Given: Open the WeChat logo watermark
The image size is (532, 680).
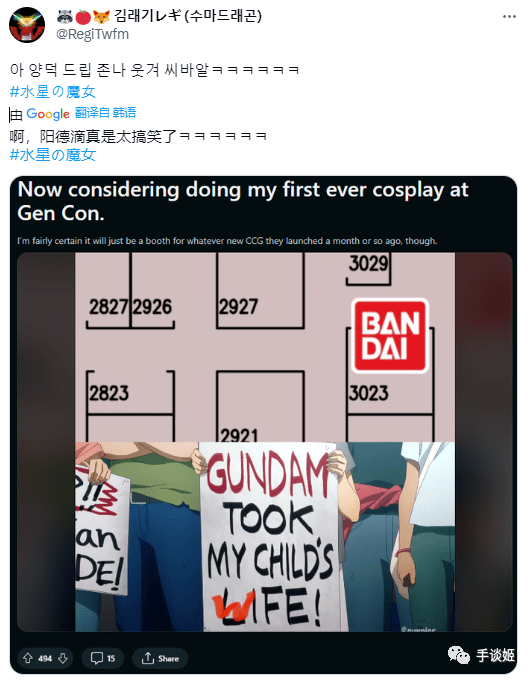Looking at the screenshot, I should pos(459,654).
